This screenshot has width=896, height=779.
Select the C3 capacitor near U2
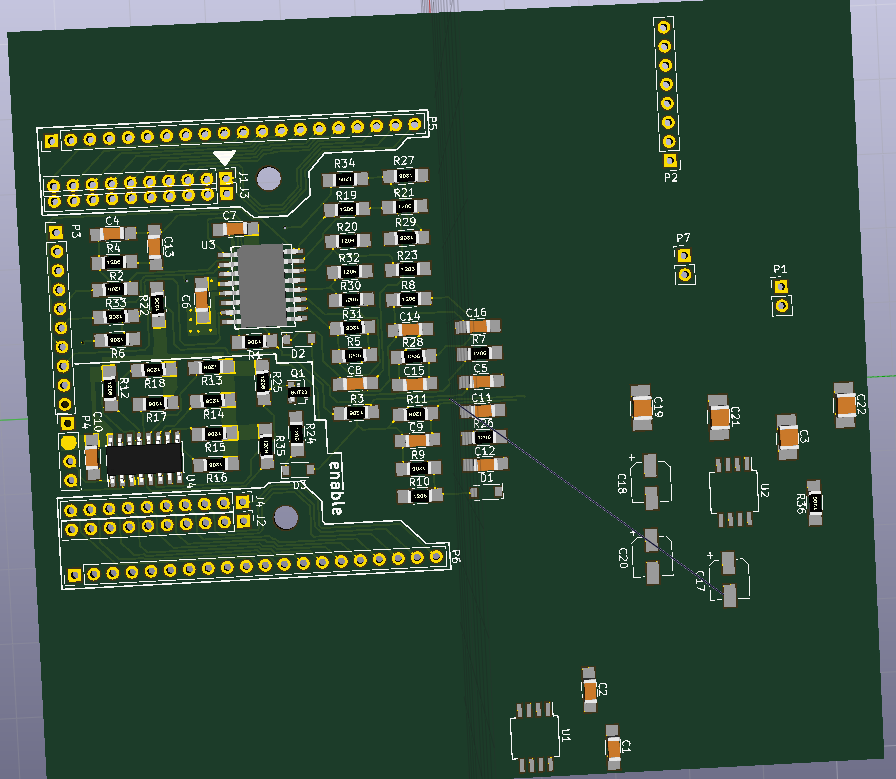[787, 437]
